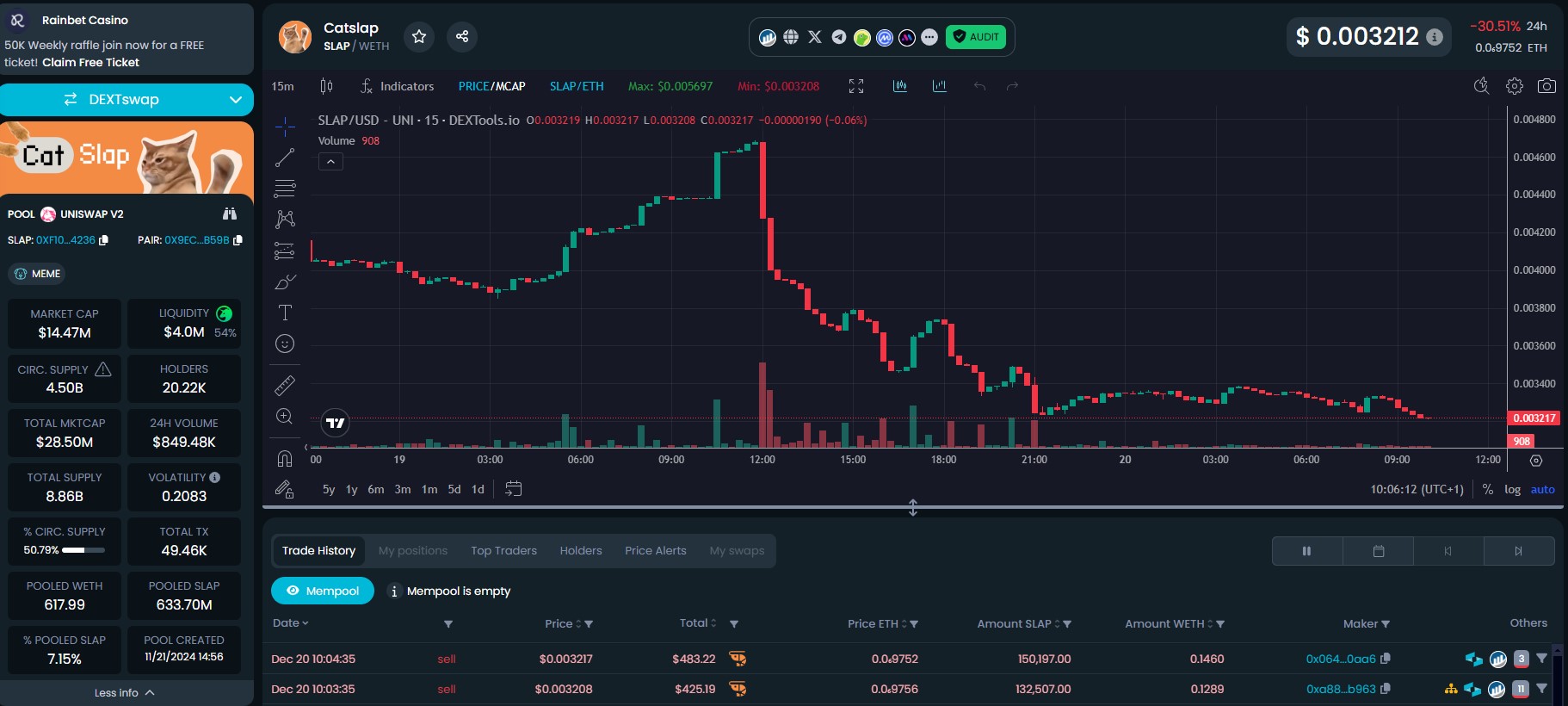Toggle auto scale on chart
1568x706 pixels.
click(x=1542, y=489)
